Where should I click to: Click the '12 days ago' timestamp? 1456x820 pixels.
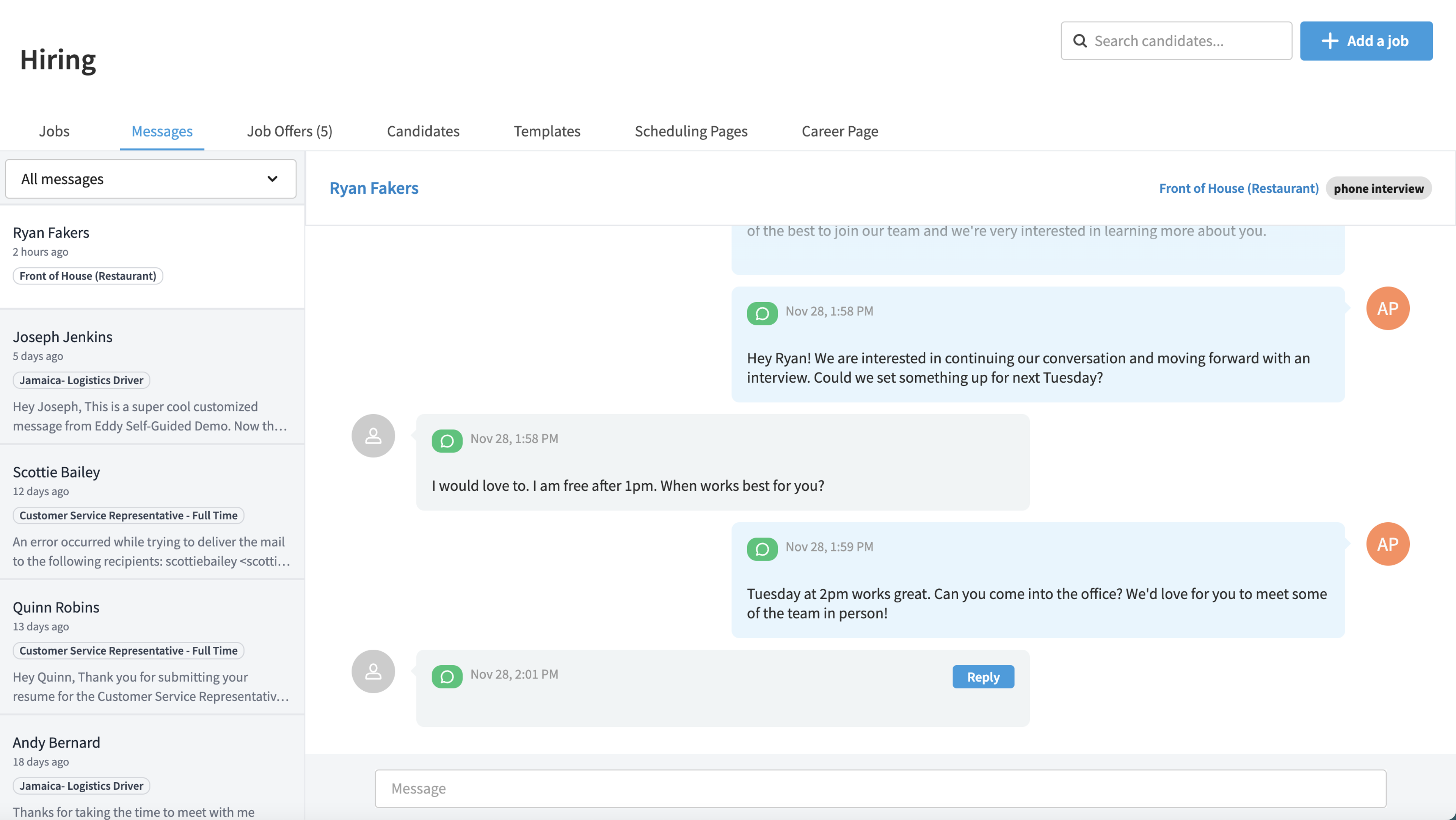[x=41, y=492]
